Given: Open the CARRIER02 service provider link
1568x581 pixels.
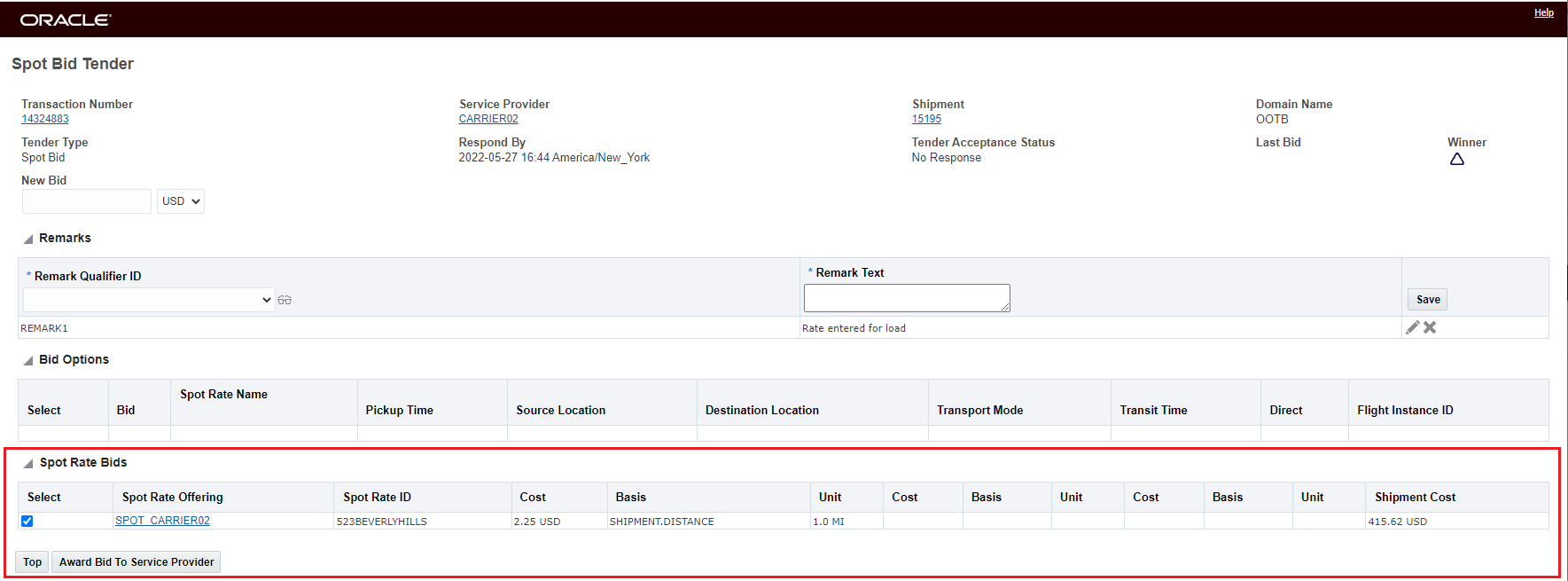Looking at the screenshot, I should point(488,119).
